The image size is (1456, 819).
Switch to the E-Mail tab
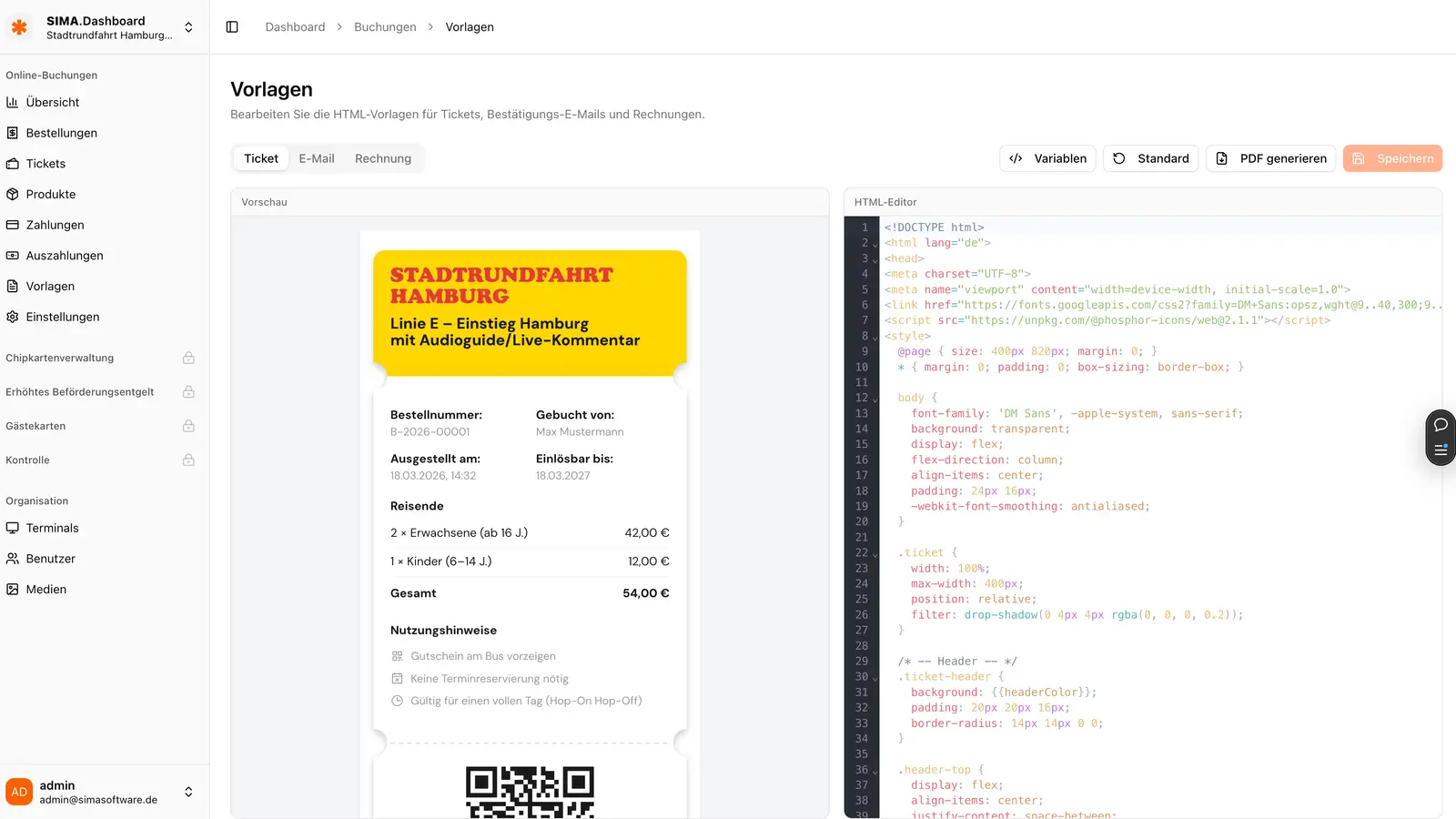coord(317,158)
